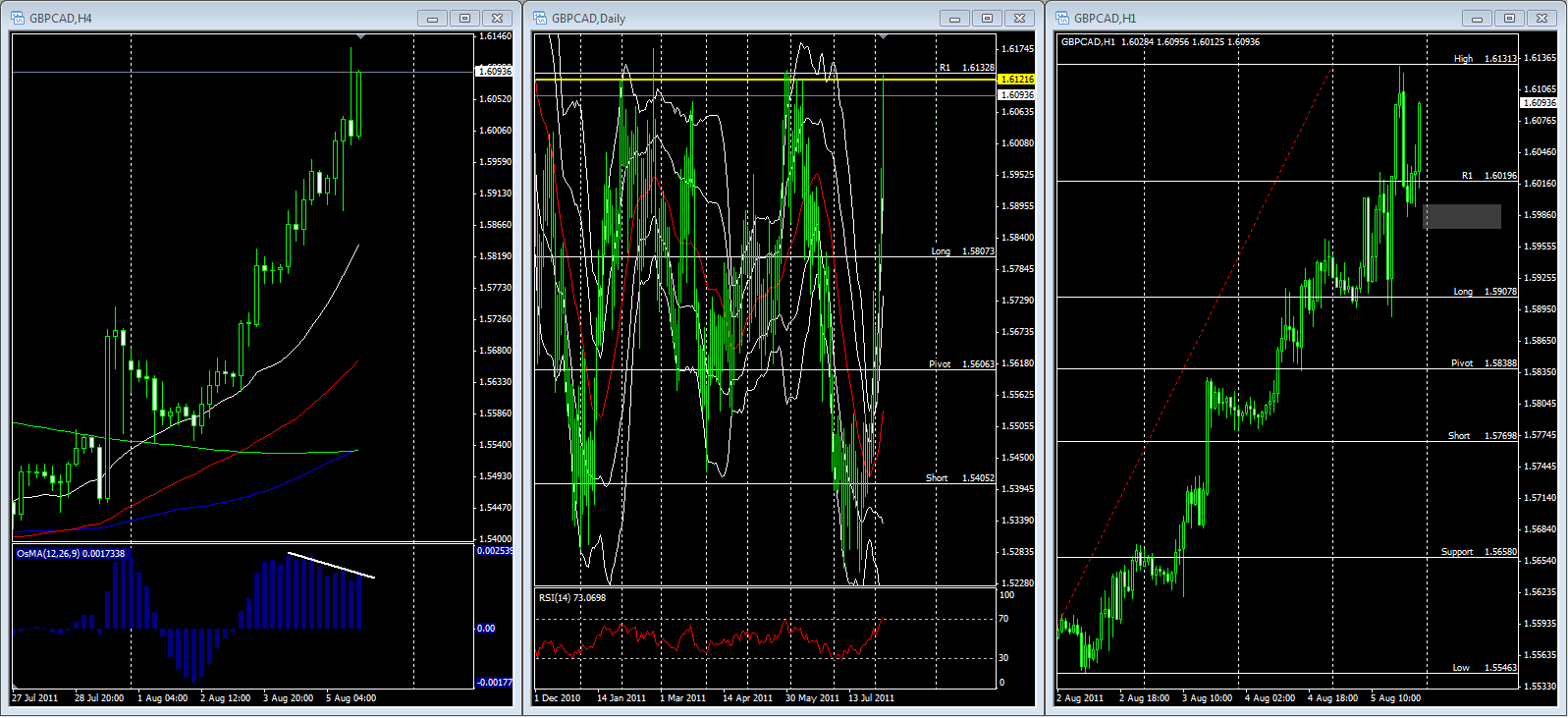
Task: Click the chart shift triangle in H4 window
Action: [x=360, y=36]
